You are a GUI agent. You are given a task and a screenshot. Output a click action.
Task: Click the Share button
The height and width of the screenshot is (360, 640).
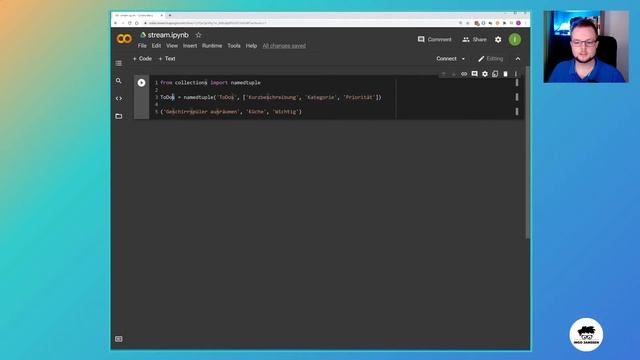[474, 40]
